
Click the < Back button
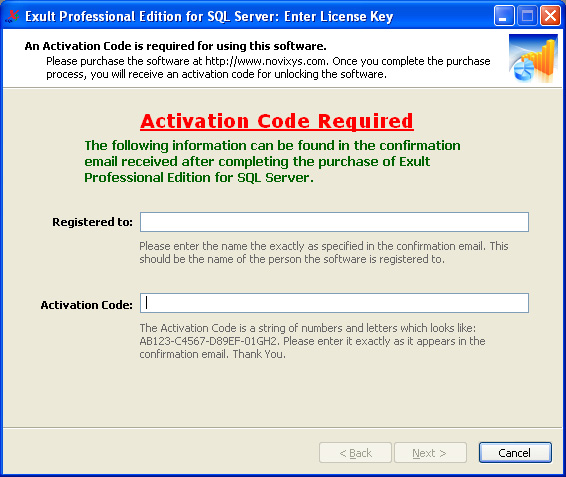click(x=355, y=453)
